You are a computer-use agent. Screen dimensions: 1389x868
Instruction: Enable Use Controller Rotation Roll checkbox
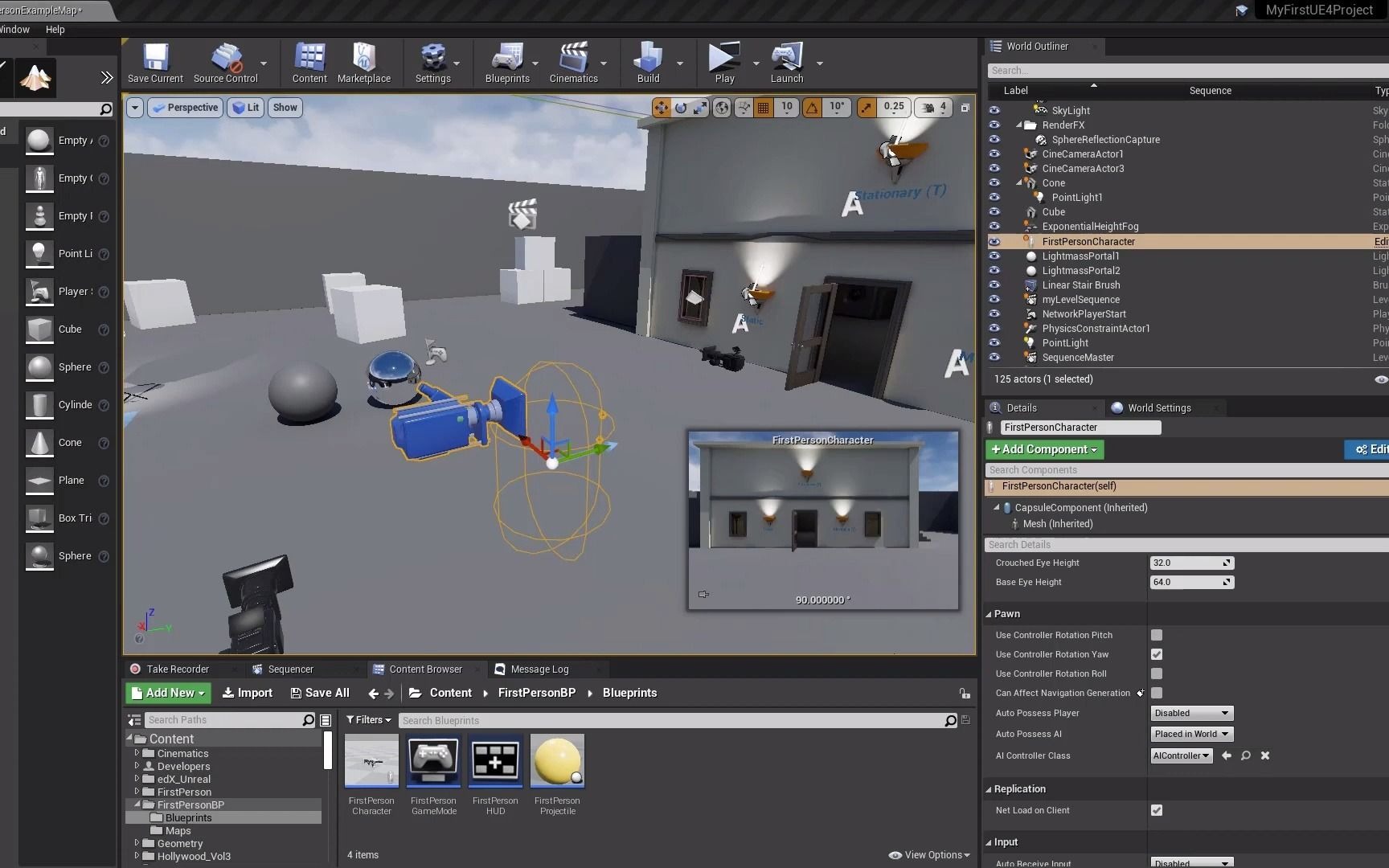[1157, 674]
